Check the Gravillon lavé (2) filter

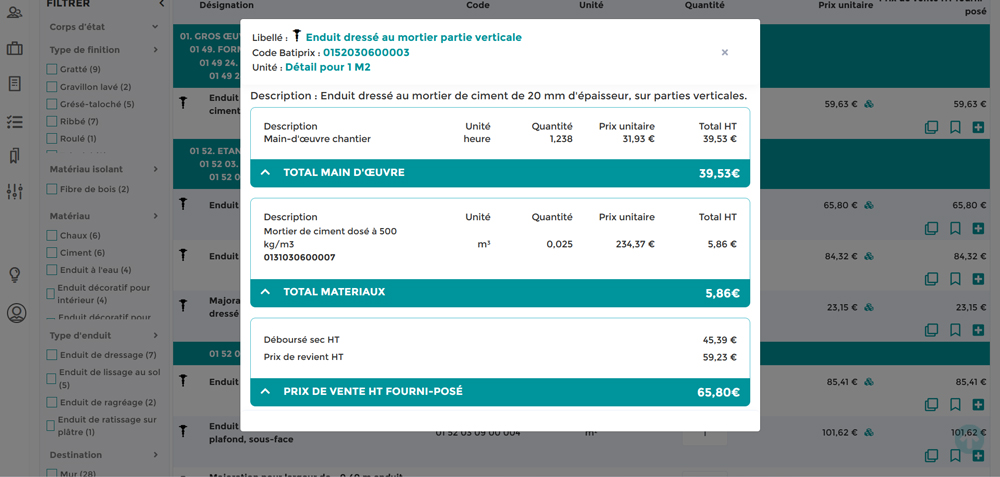point(52,87)
